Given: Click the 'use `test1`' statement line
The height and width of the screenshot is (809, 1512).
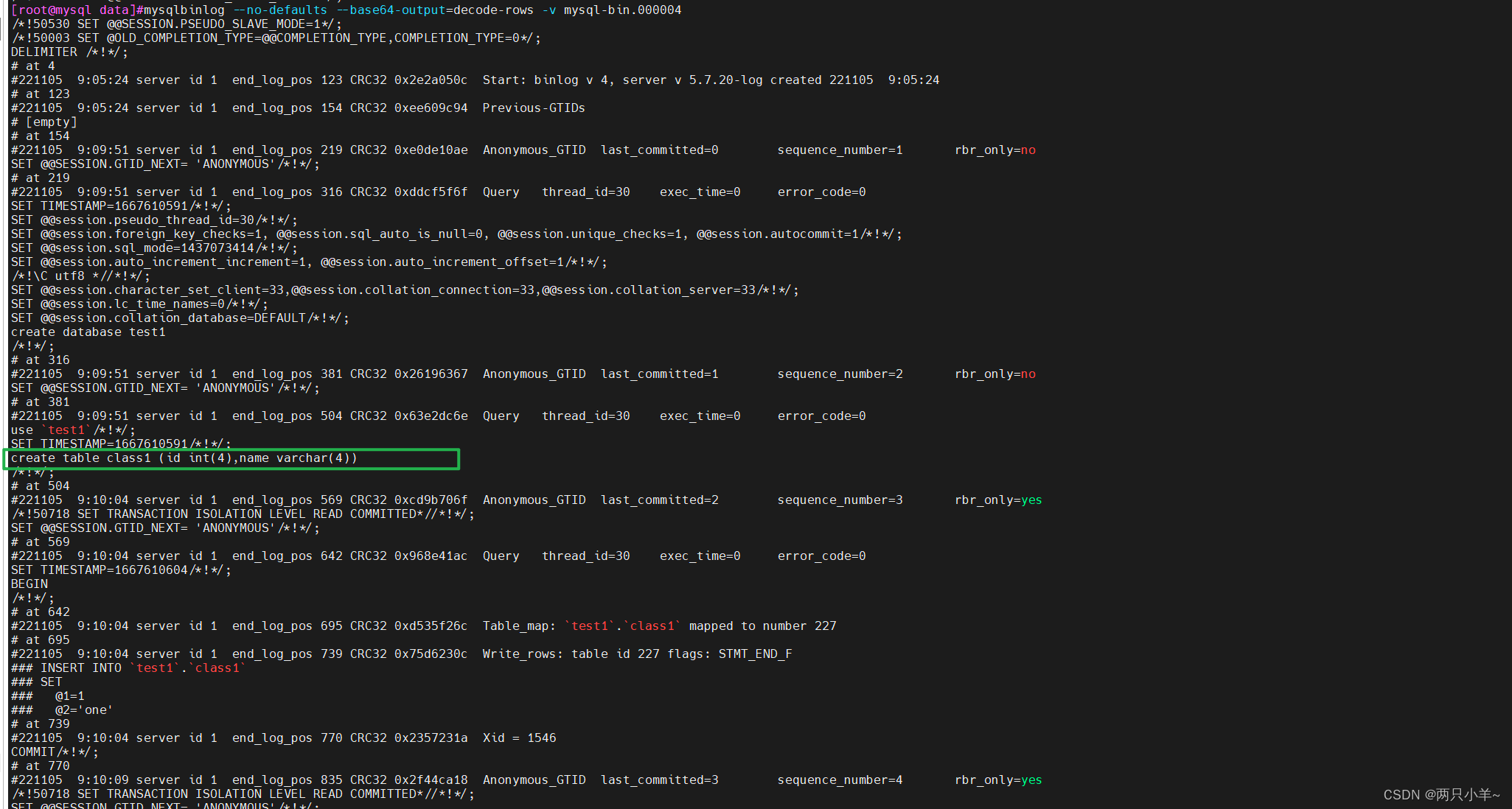Looking at the screenshot, I should click(x=73, y=430).
